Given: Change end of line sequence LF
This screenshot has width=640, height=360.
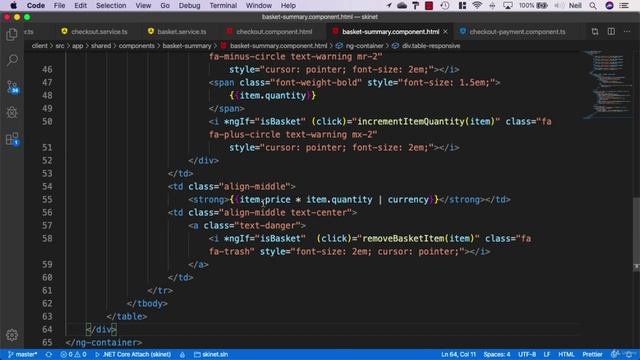Looking at the screenshot, I should coord(547,354).
